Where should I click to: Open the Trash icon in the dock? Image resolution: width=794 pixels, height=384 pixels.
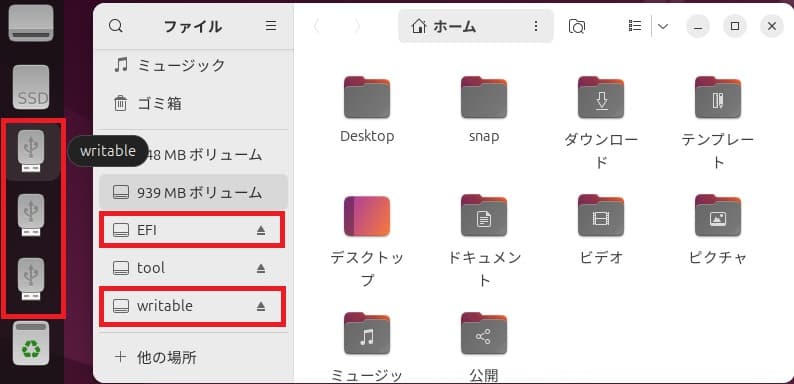[31, 343]
